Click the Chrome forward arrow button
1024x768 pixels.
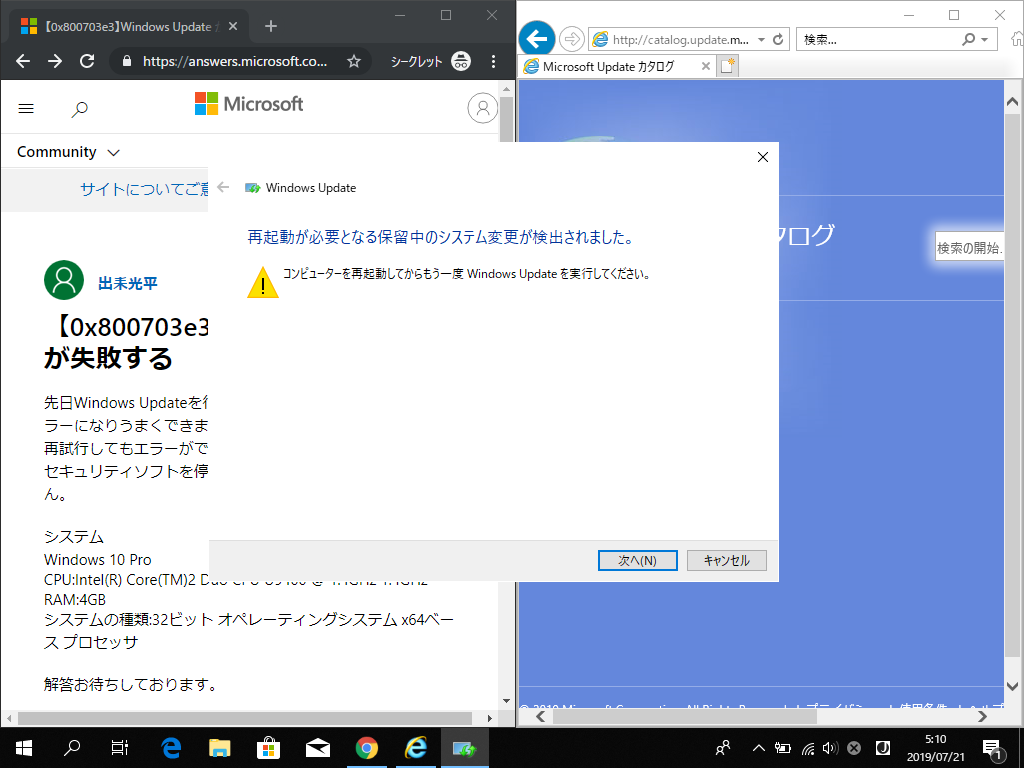pyautogui.click(x=55, y=61)
